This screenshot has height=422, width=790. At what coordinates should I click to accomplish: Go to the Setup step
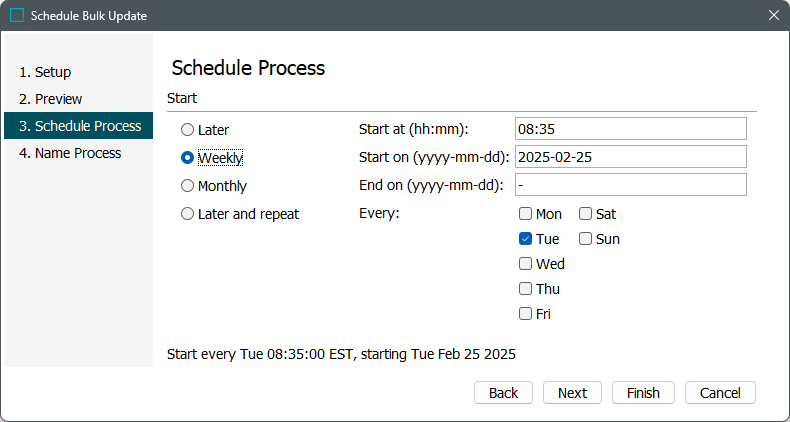coord(45,72)
